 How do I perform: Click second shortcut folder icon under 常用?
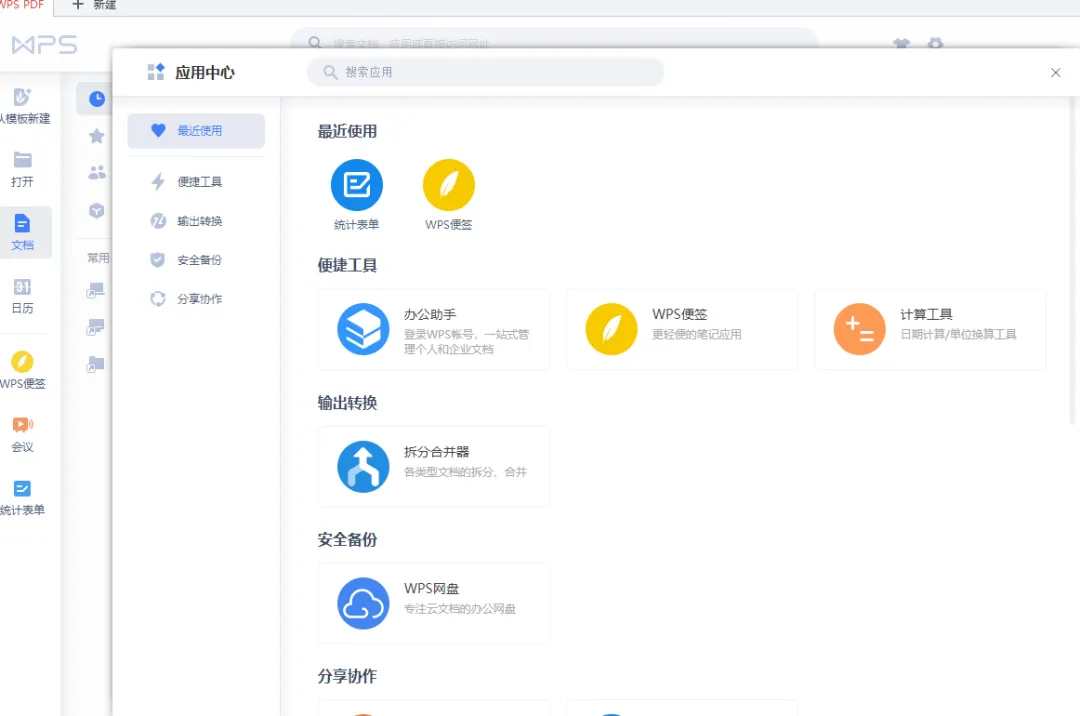(96, 327)
